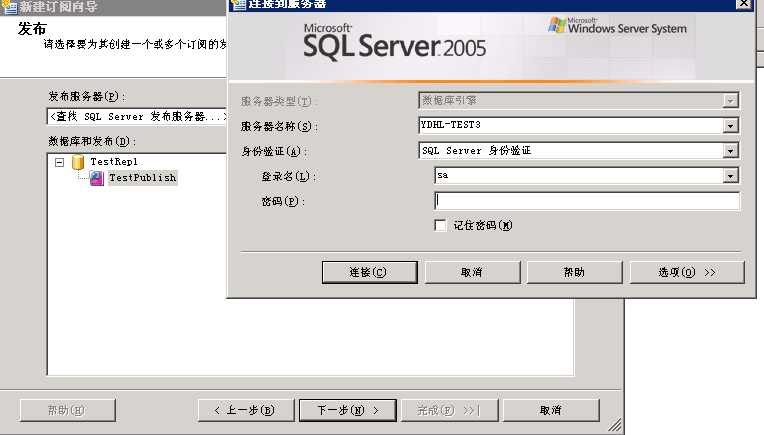
Task: Click the TestRepl database cylinder icon
Action: [78, 162]
